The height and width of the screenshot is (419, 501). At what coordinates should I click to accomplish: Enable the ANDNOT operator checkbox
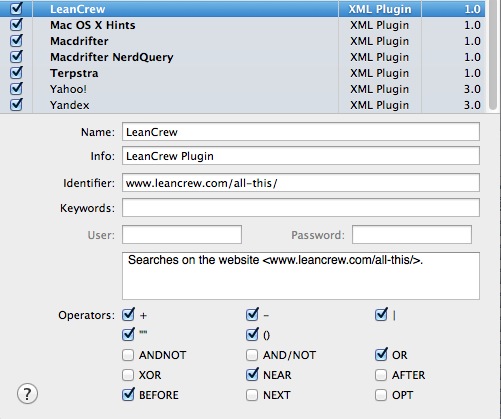click(x=128, y=355)
